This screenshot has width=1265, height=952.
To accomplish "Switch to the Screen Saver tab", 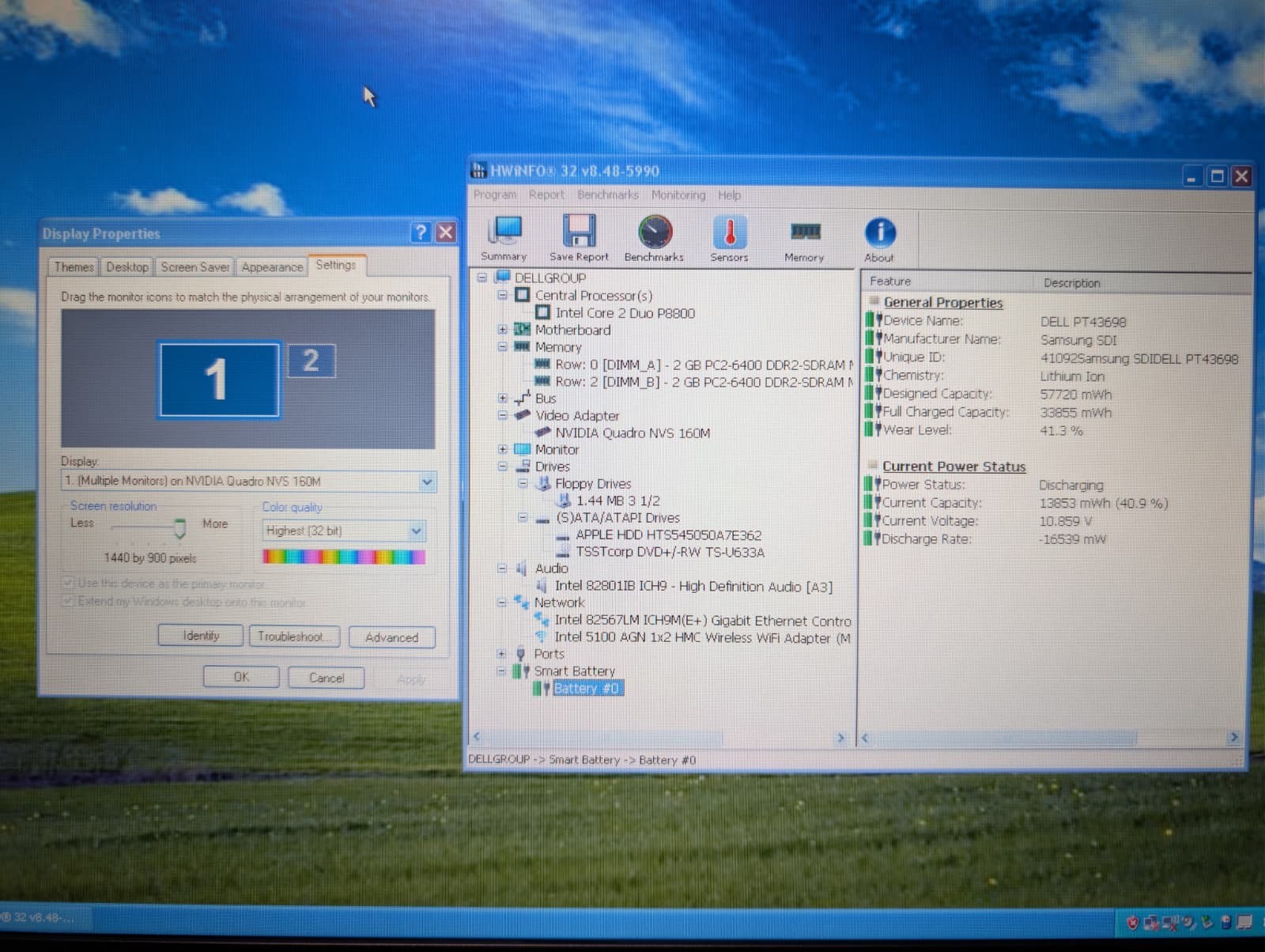I will (x=195, y=267).
